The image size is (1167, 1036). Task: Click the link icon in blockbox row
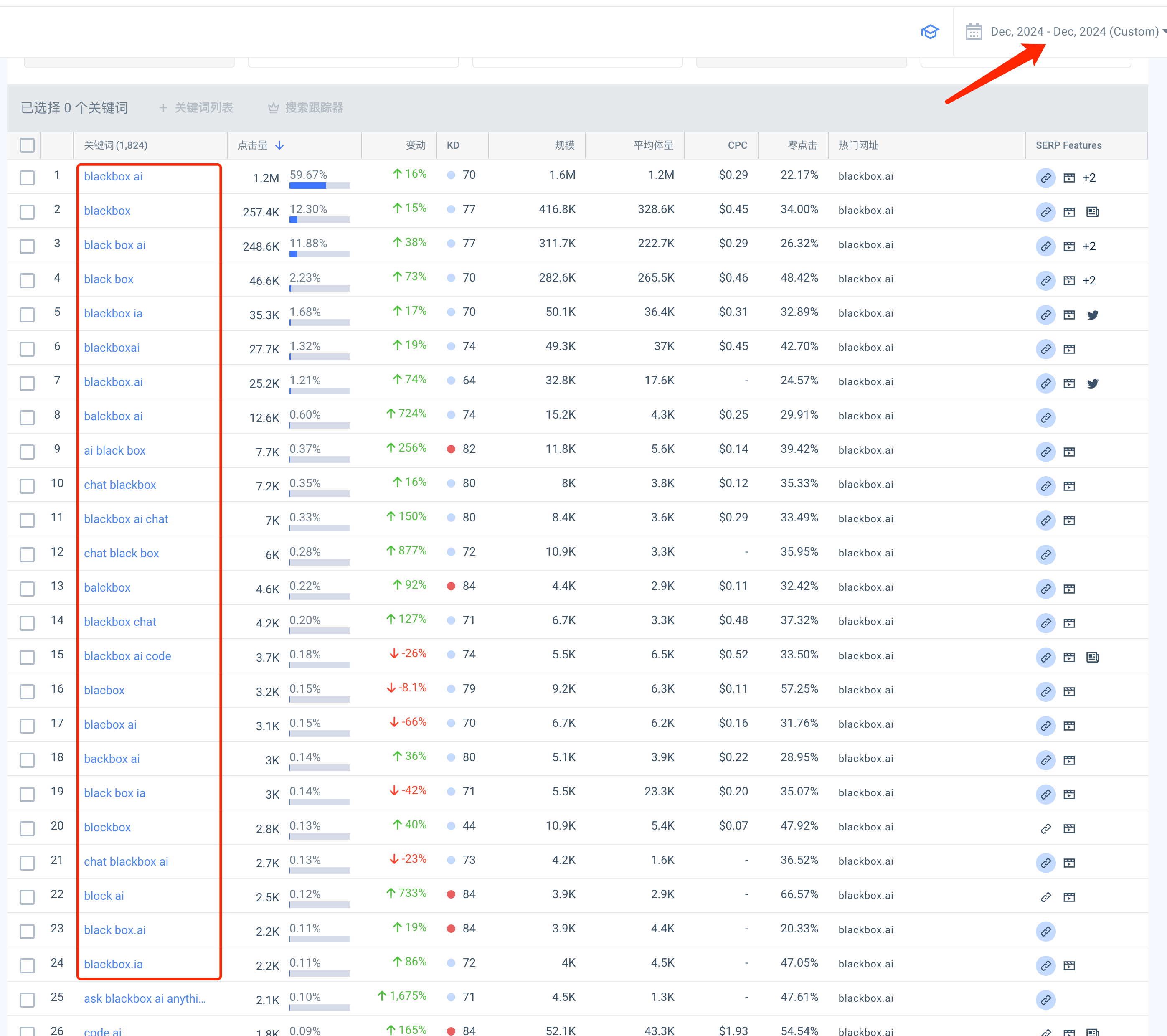[1045, 829]
